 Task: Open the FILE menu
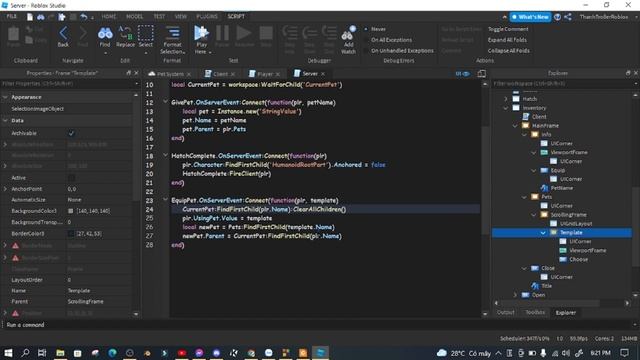(12, 16)
